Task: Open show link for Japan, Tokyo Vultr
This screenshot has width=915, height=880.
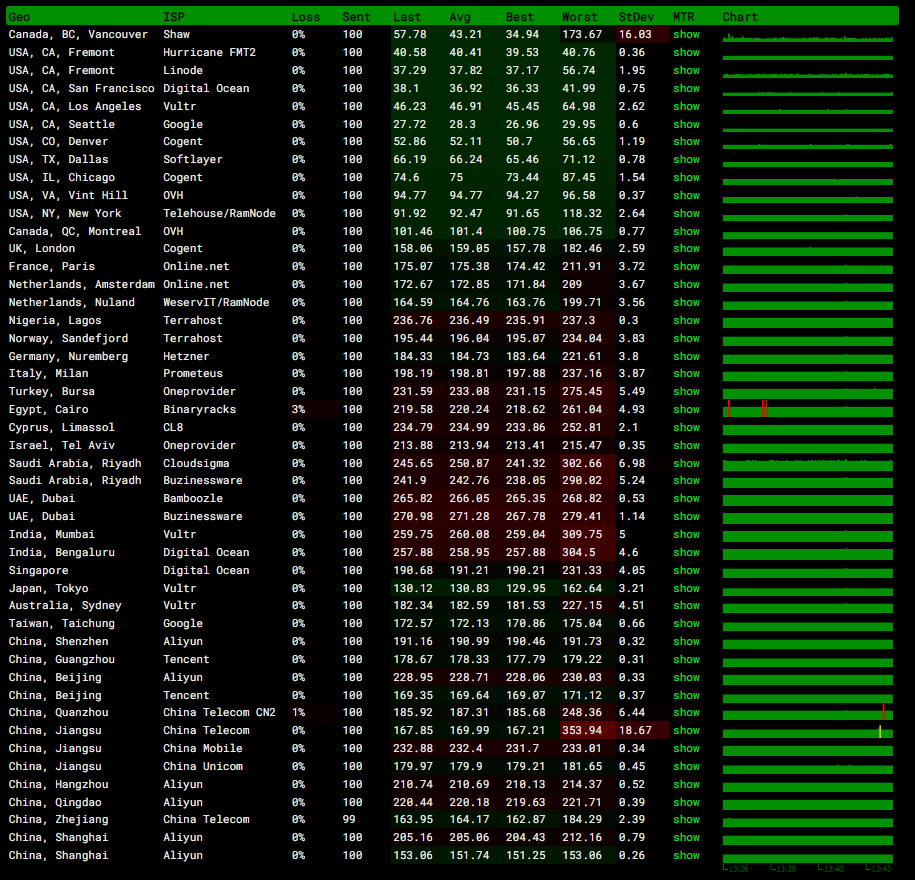Action: click(686, 589)
